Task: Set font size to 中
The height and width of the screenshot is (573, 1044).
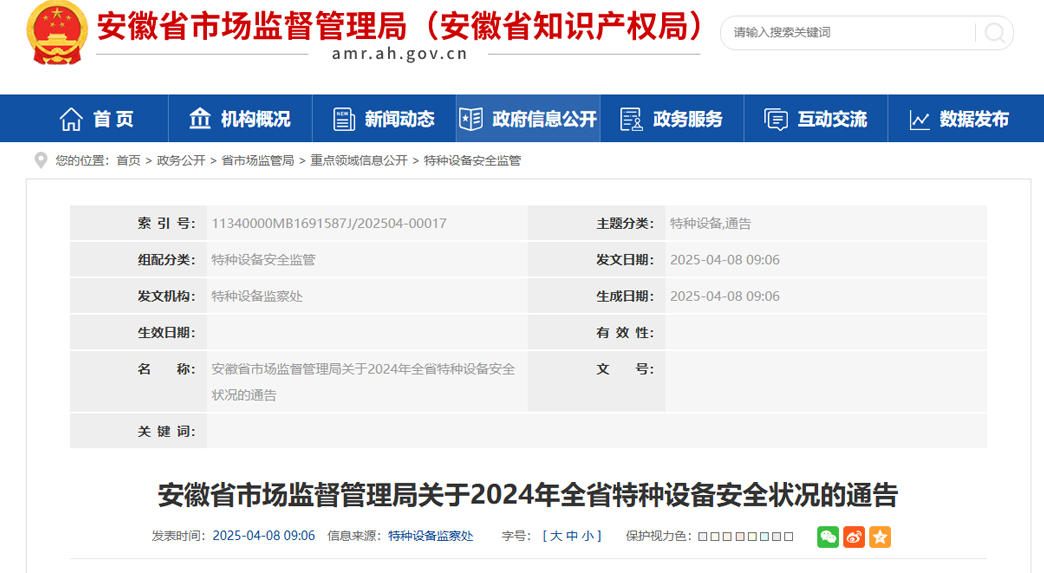Action: (x=572, y=536)
